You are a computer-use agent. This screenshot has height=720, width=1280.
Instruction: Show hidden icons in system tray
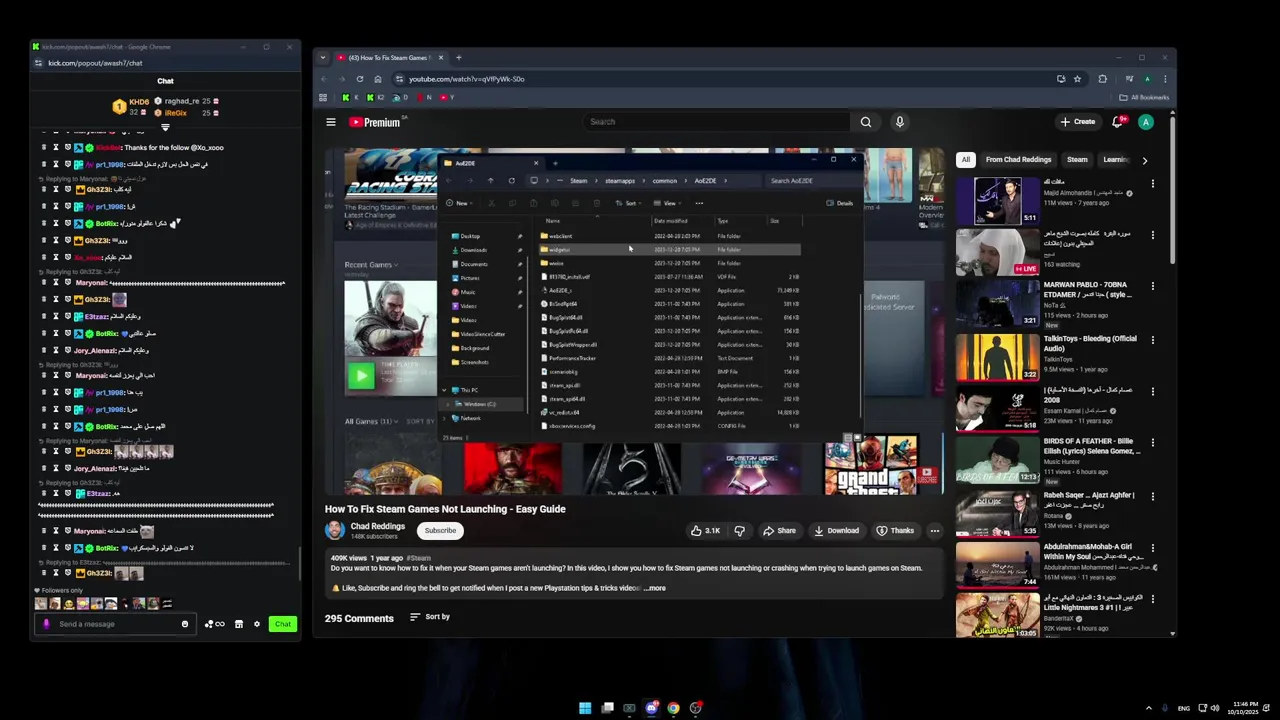click(x=1148, y=708)
